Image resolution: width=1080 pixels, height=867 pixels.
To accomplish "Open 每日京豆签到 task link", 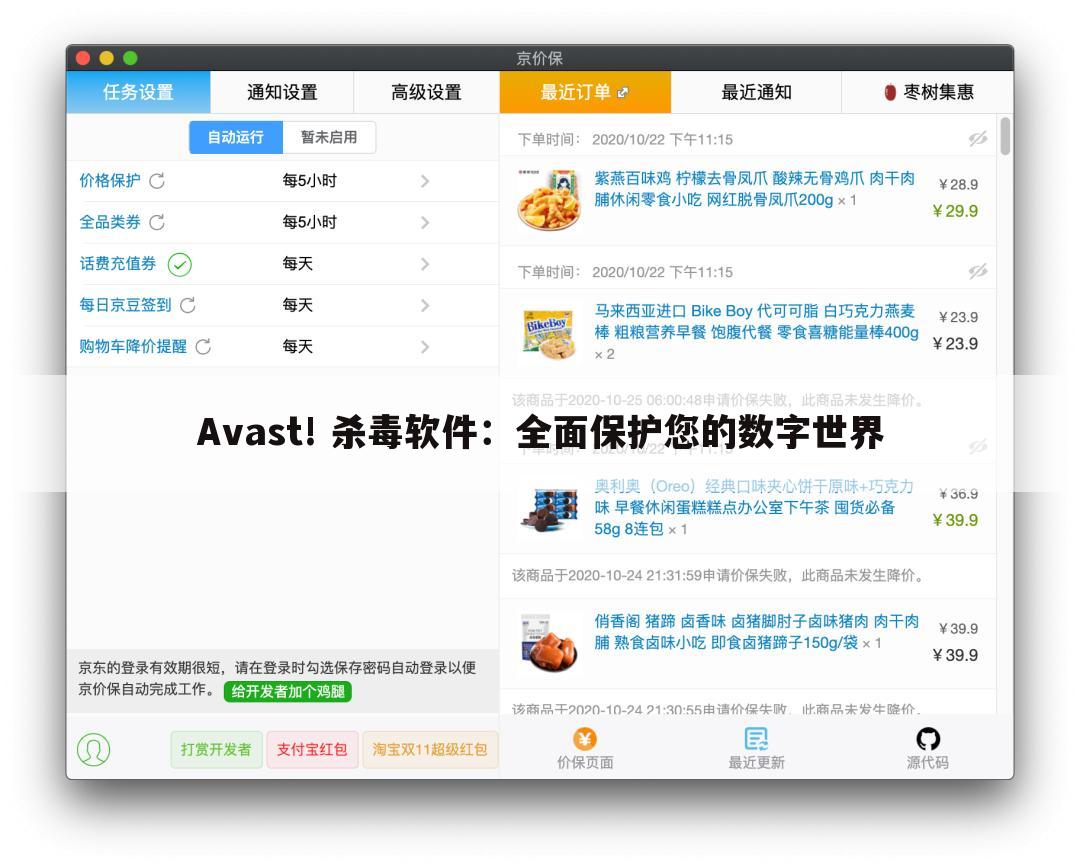I will click(125, 305).
